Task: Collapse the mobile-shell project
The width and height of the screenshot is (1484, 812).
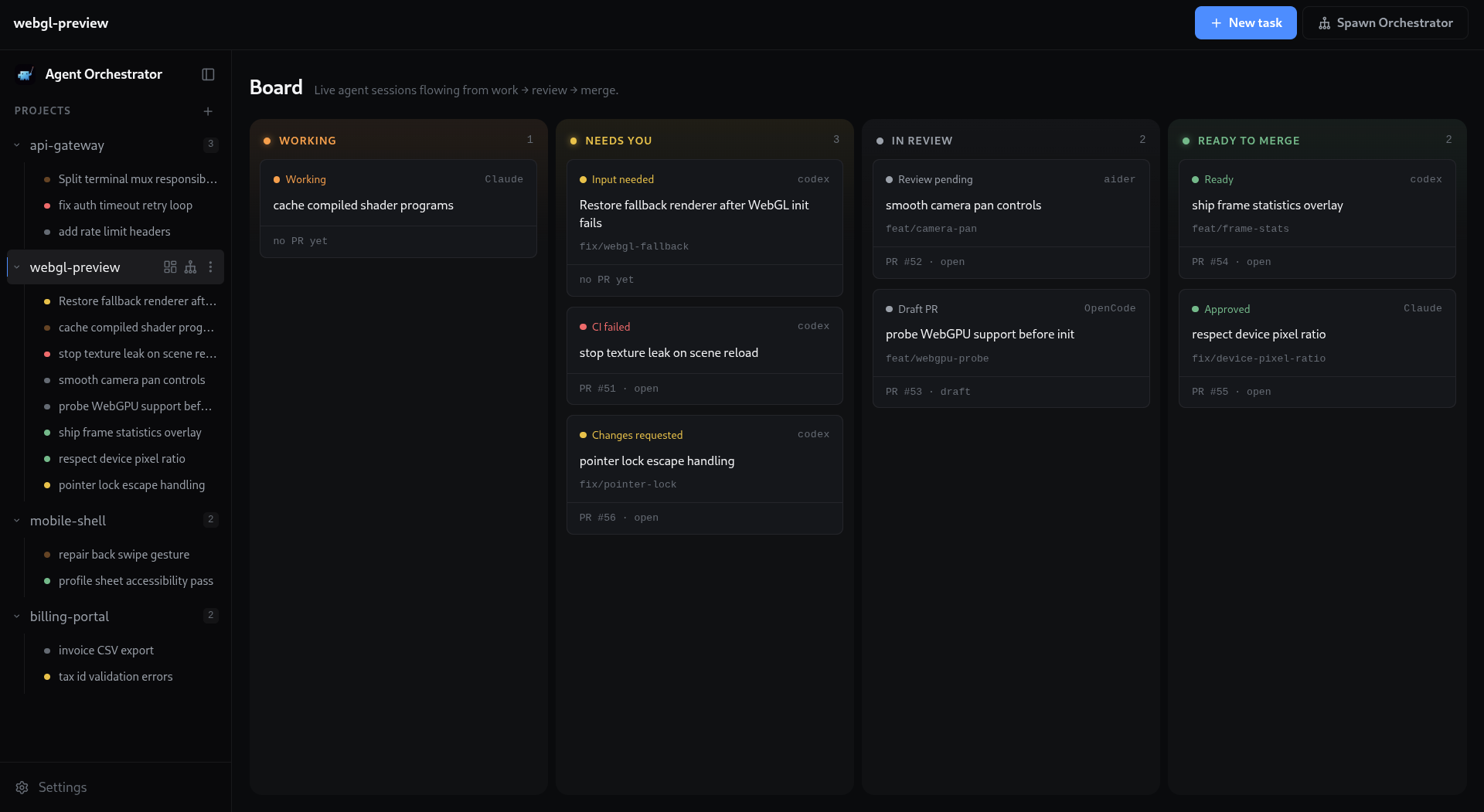Action: pos(17,521)
